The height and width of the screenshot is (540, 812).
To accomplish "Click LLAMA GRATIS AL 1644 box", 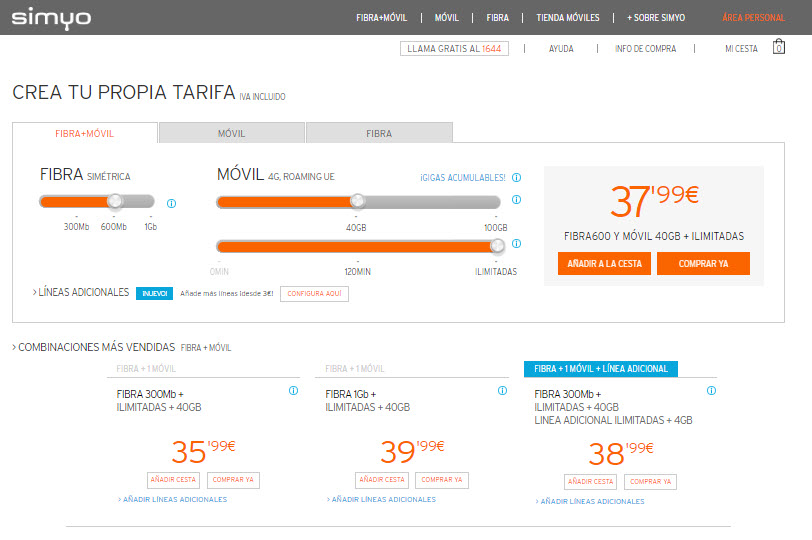I will point(454,49).
